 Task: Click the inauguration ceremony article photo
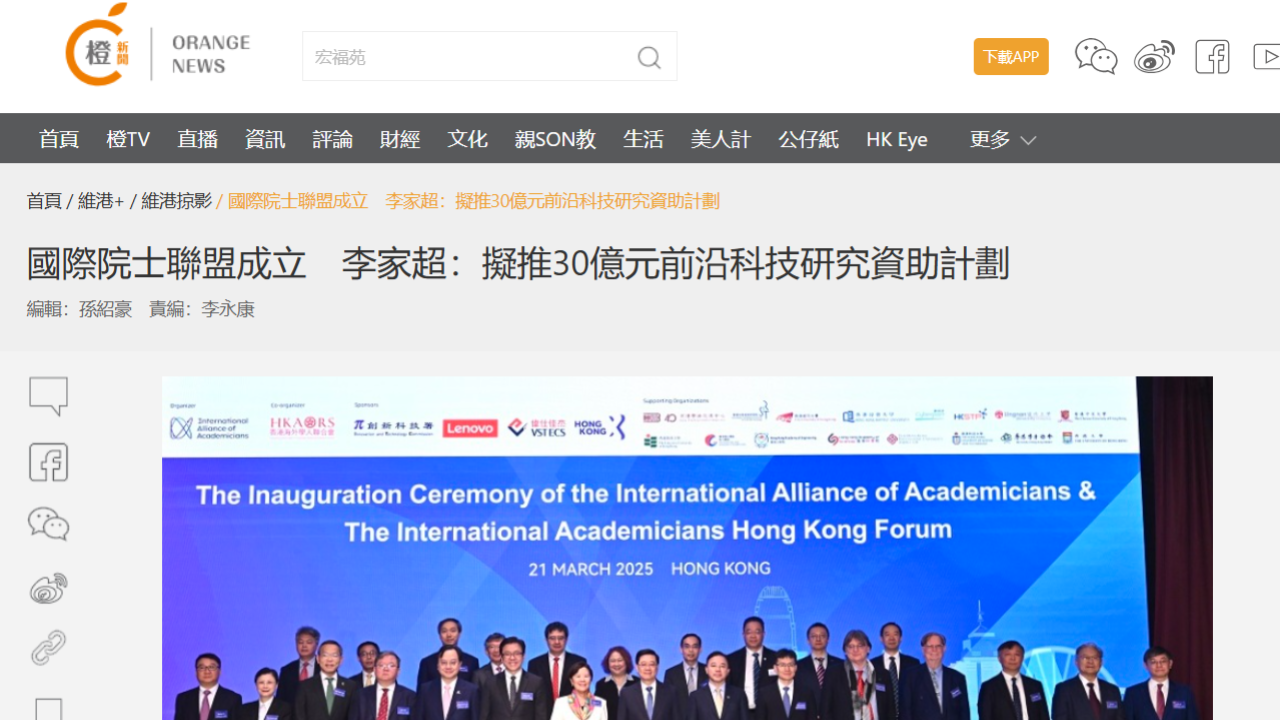[x=687, y=548]
